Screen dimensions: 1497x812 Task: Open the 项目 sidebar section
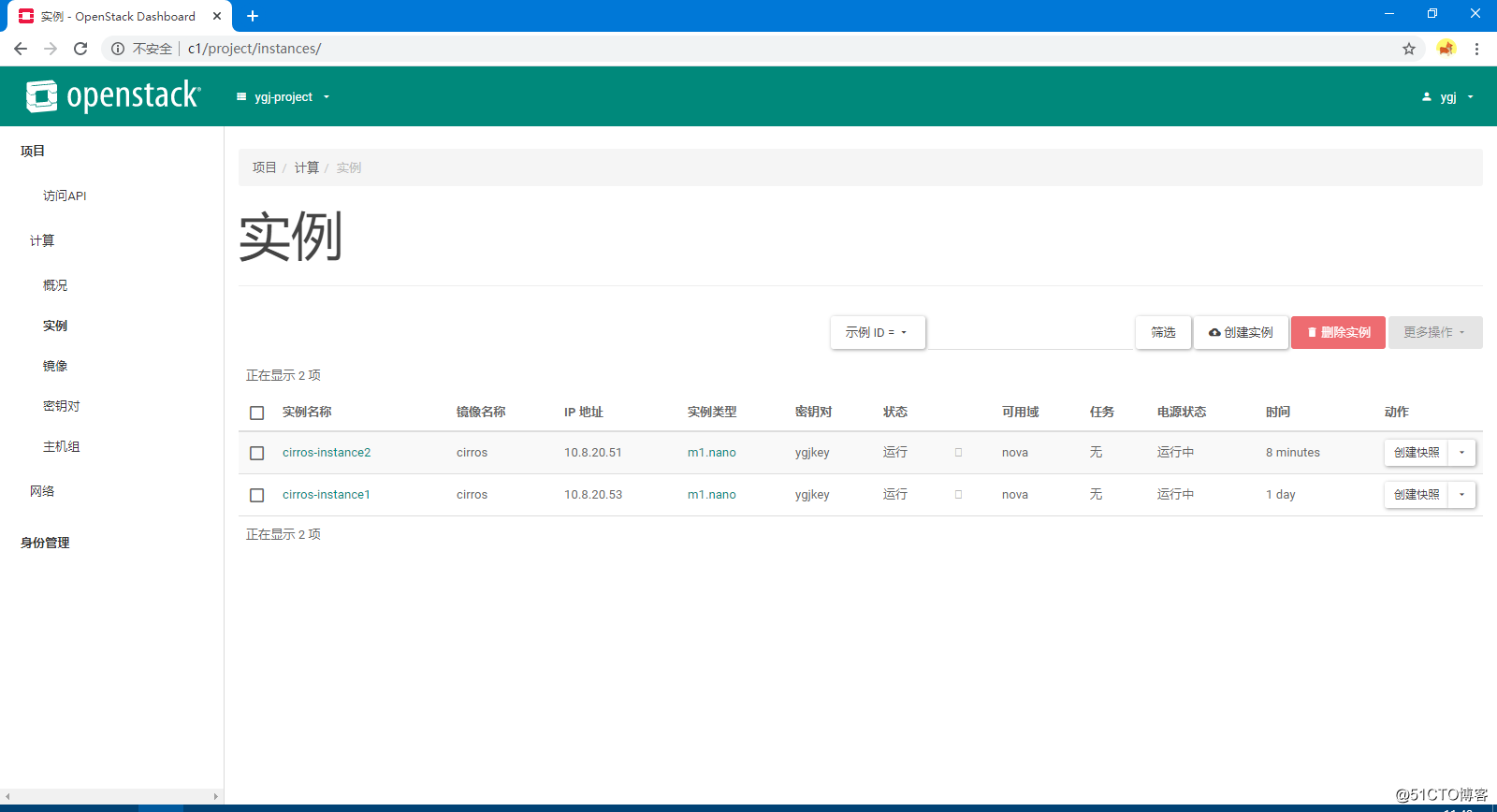click(x=33, y=151)
